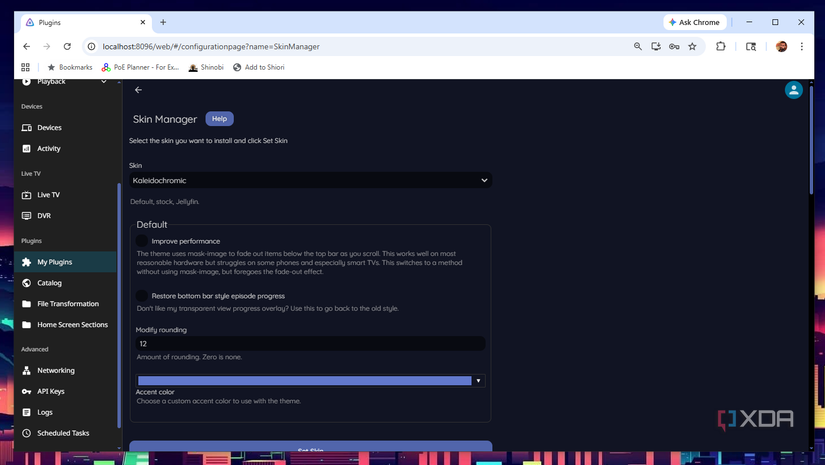Open File Transformation plugin page

click(65, 304)
